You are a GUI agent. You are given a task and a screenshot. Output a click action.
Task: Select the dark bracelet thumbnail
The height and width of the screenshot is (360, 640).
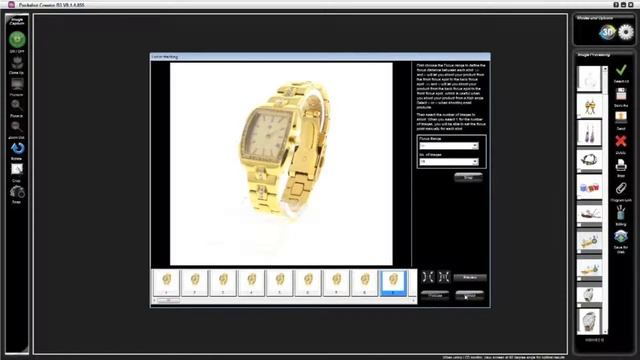tap(589, 159)
